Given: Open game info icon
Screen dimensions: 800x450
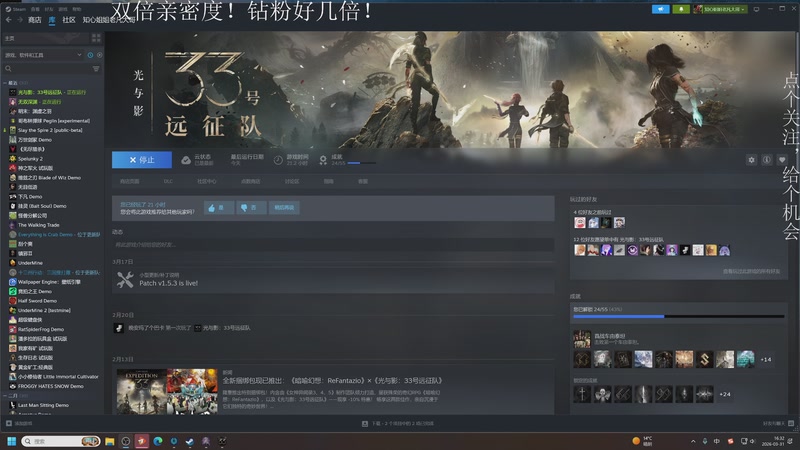Looking at the screenshot, I should [767, 160].
